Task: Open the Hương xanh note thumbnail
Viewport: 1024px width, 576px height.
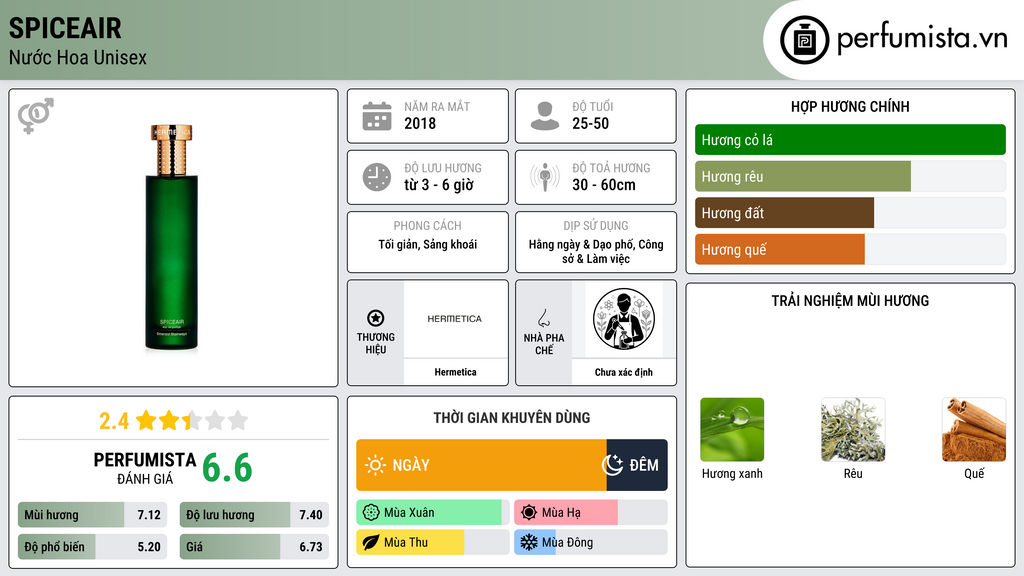Action: point(732,430)
